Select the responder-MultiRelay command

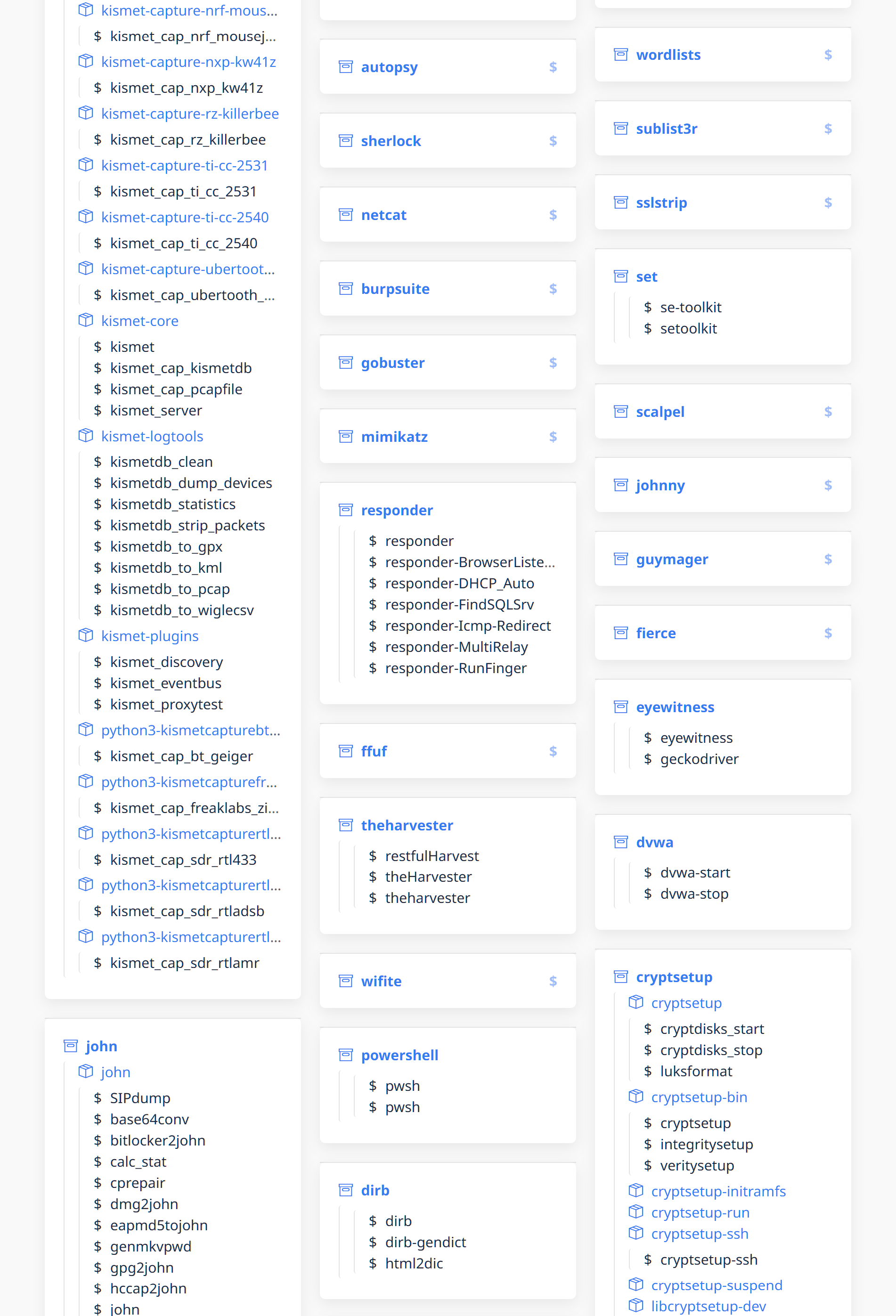click(x=456, y=647)
